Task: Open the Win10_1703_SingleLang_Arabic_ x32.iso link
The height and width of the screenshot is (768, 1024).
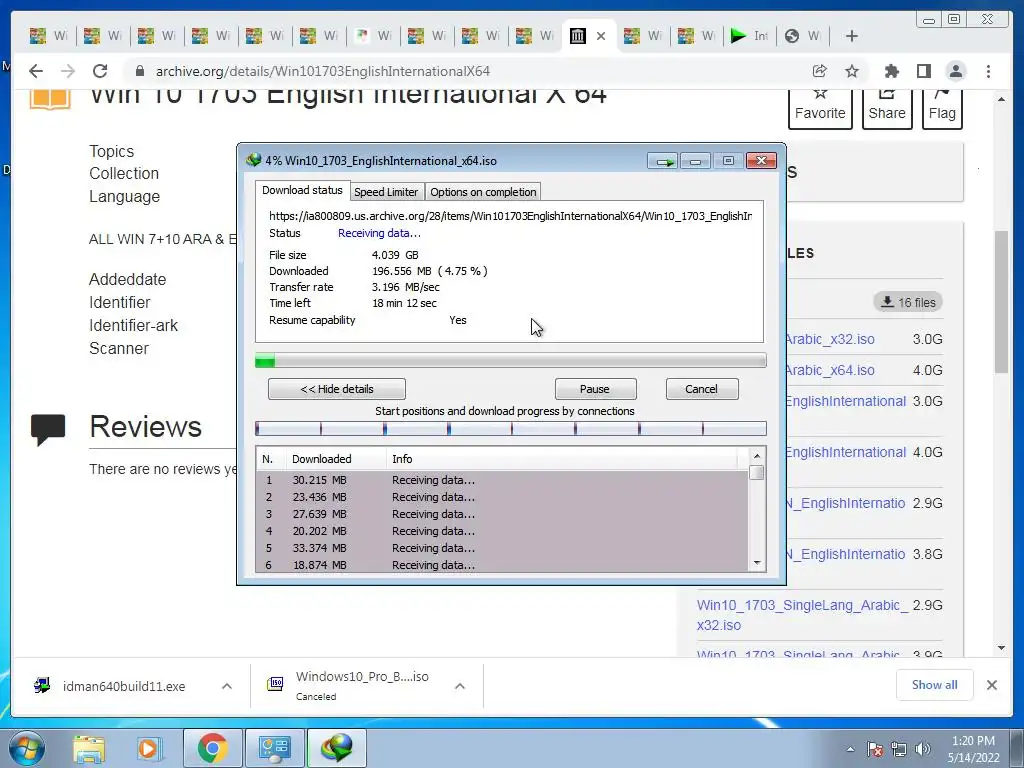Action: click(x=802, y=615)
